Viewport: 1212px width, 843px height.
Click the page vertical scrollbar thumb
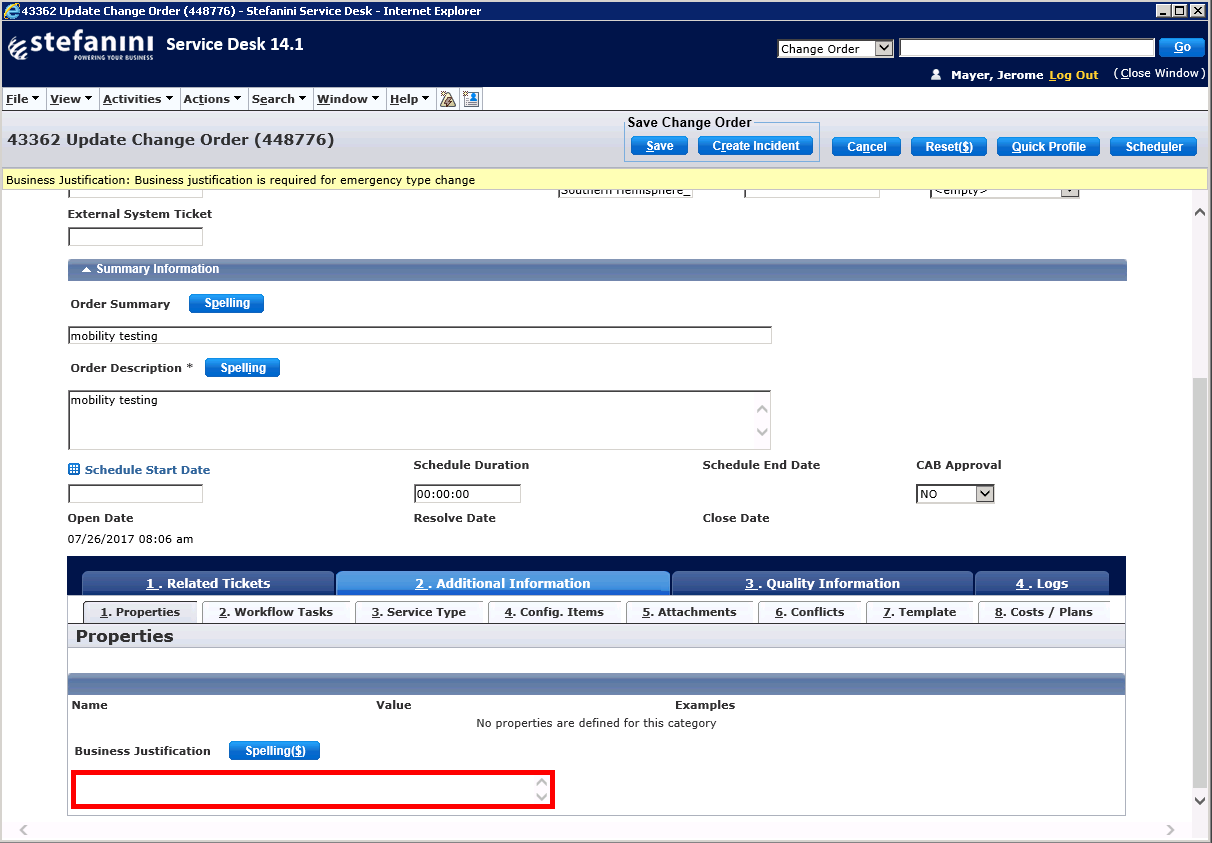coord(1200,585)
